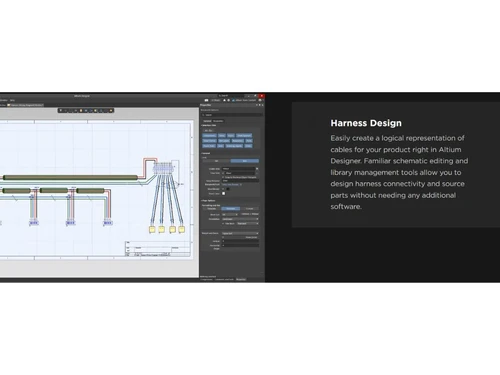Switch to the Parameters tab in Properties

[218, 121]
